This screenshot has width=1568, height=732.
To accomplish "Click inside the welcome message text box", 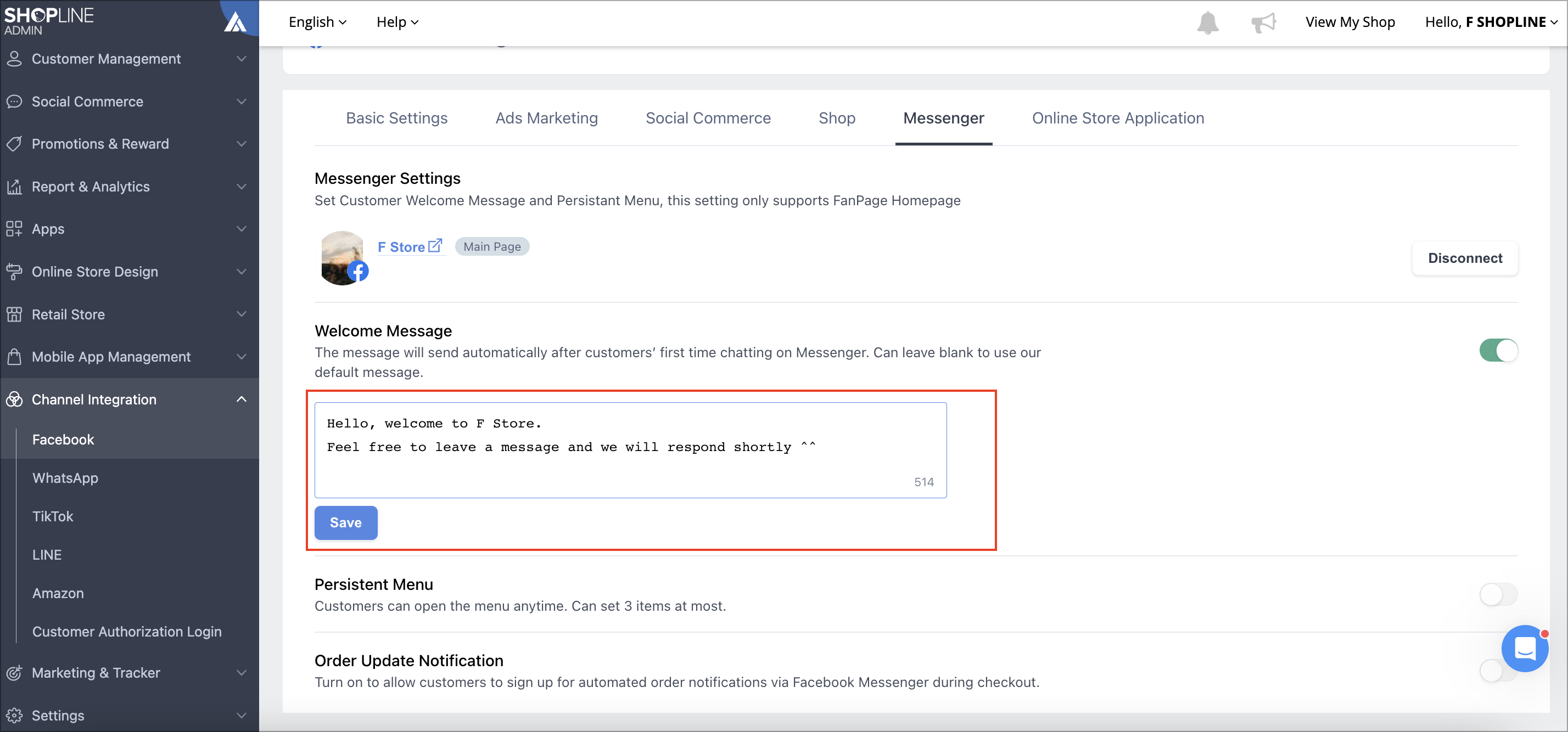I will (630, 449).
